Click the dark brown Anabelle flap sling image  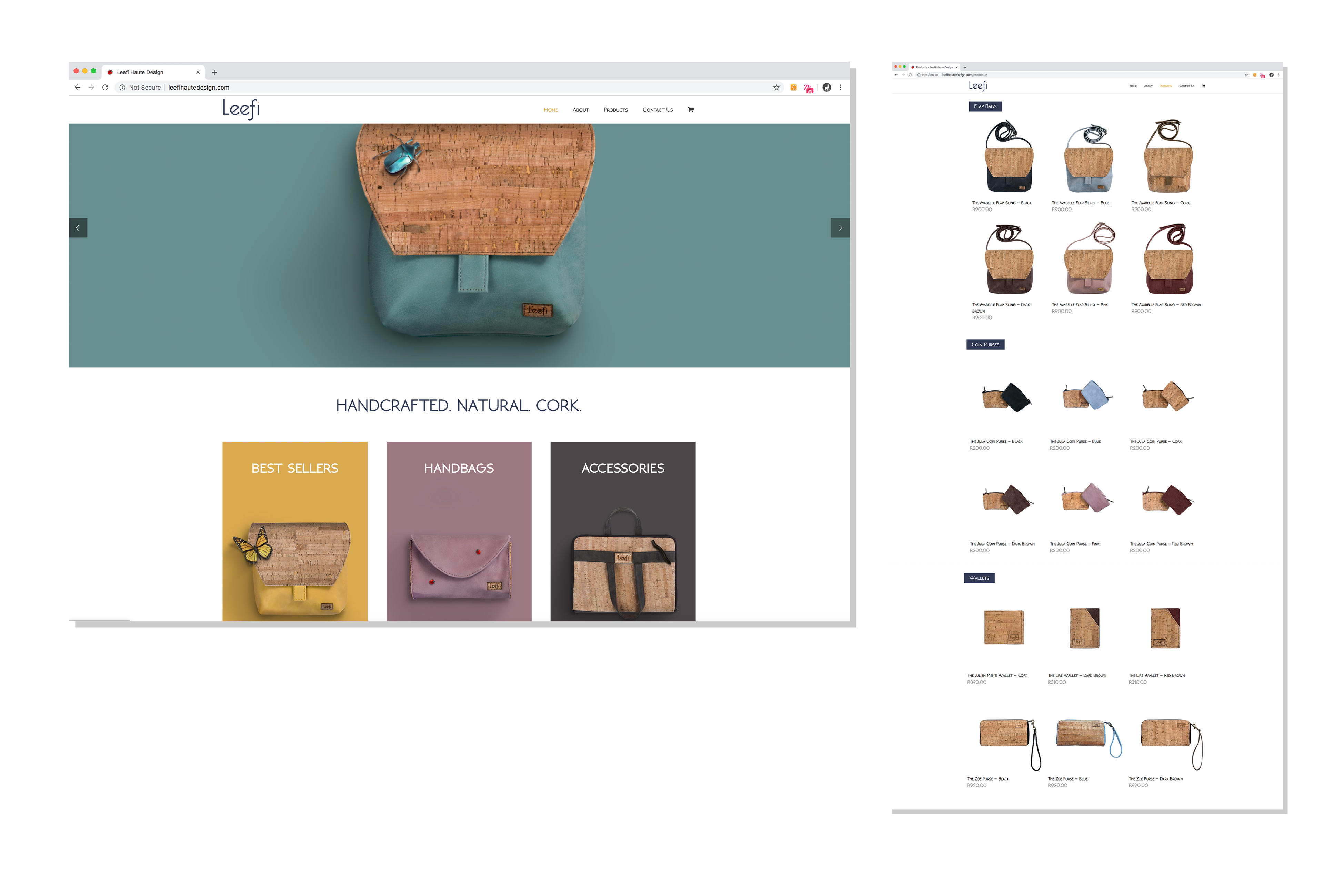pyautogui.click(x=1009, y=259)
